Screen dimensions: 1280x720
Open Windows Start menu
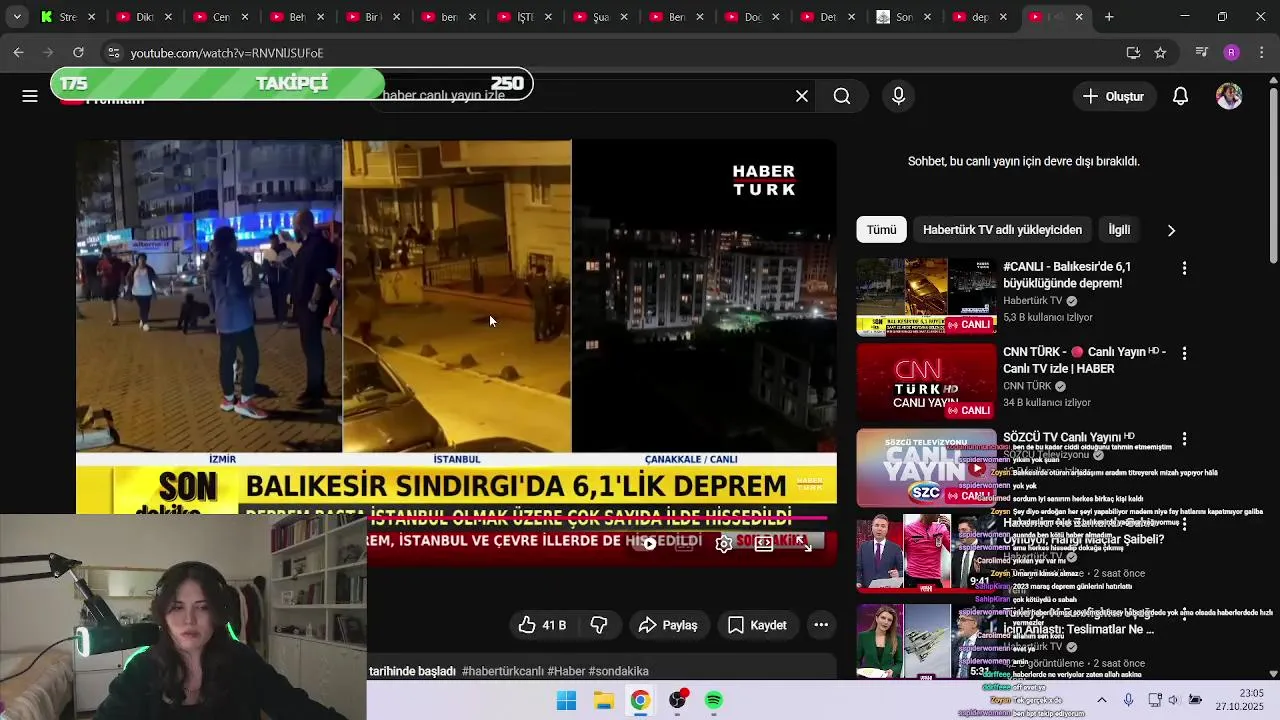click(x=566, y=700)
